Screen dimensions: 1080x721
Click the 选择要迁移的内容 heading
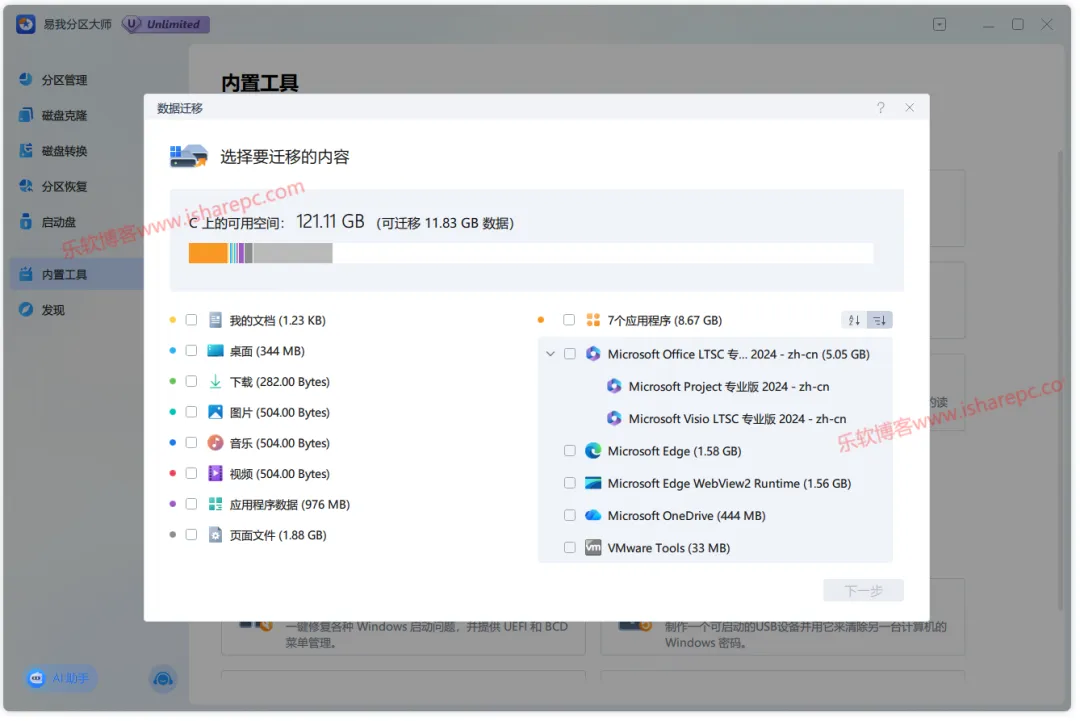[x=285, y=157]
